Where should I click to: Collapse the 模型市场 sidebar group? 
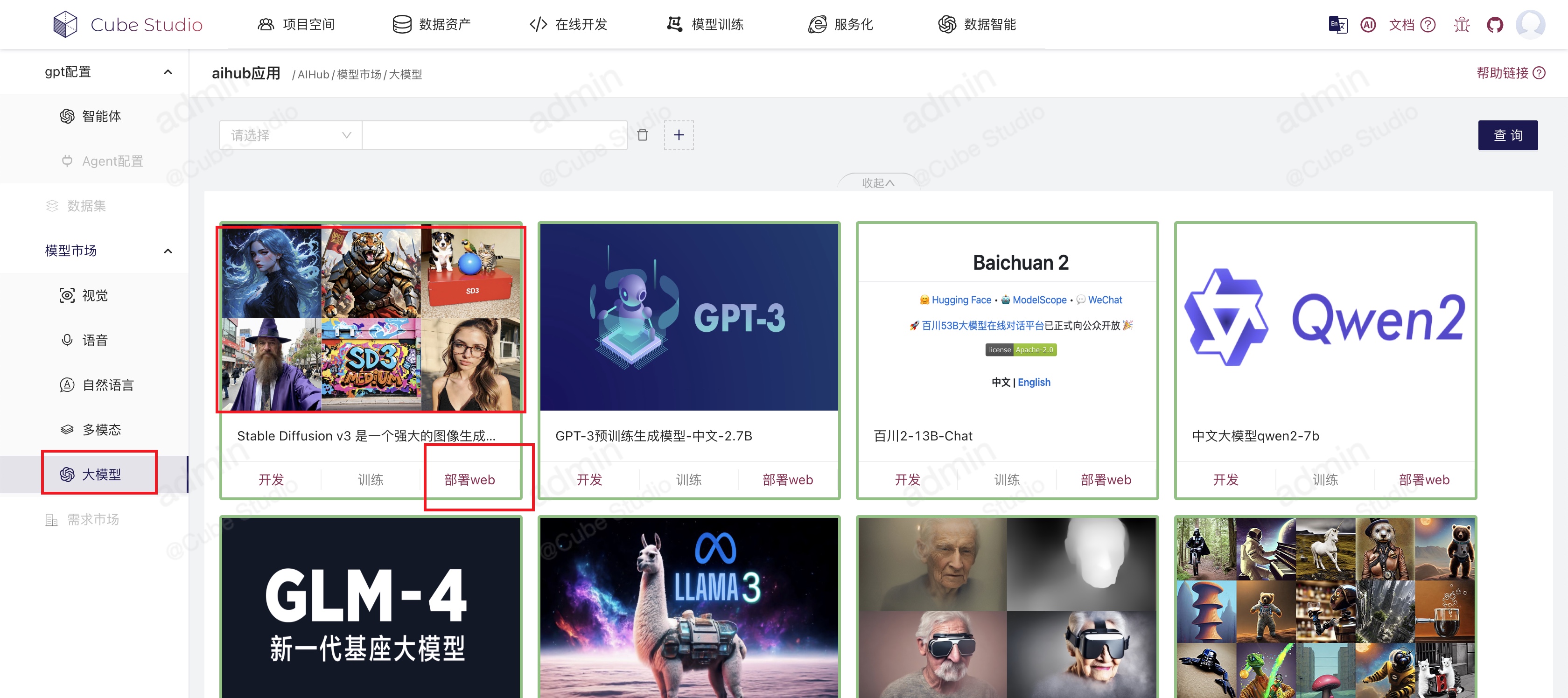pyautogui.click(x=168, y=251)
